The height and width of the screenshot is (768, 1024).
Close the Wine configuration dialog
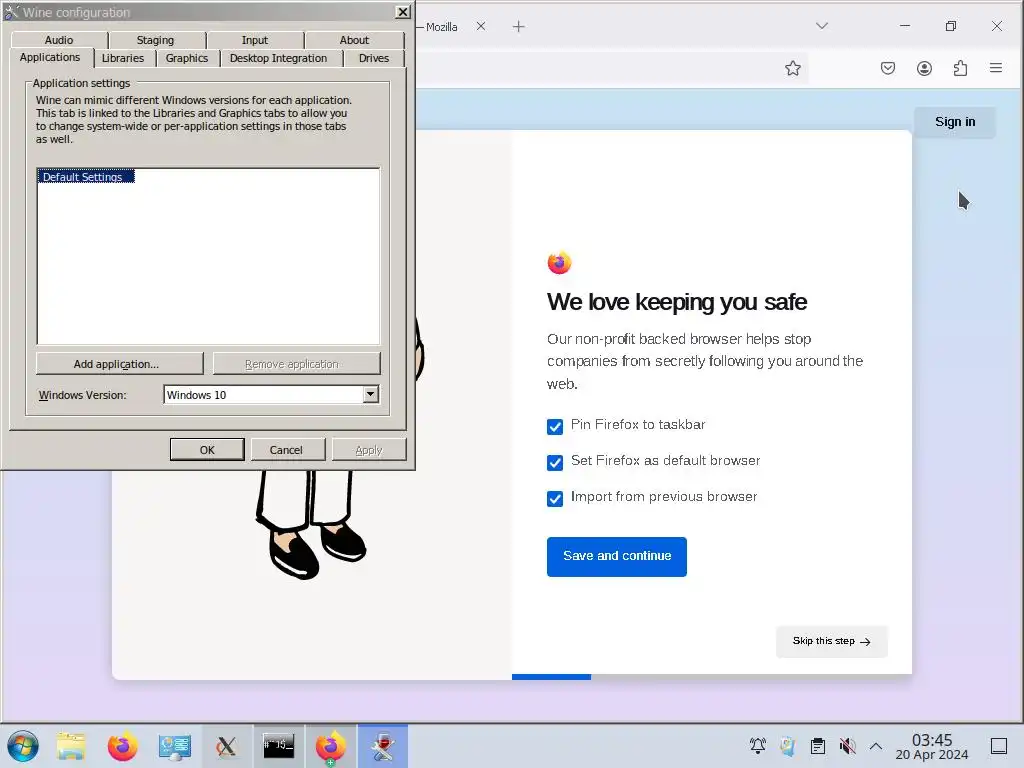(403, 12)
